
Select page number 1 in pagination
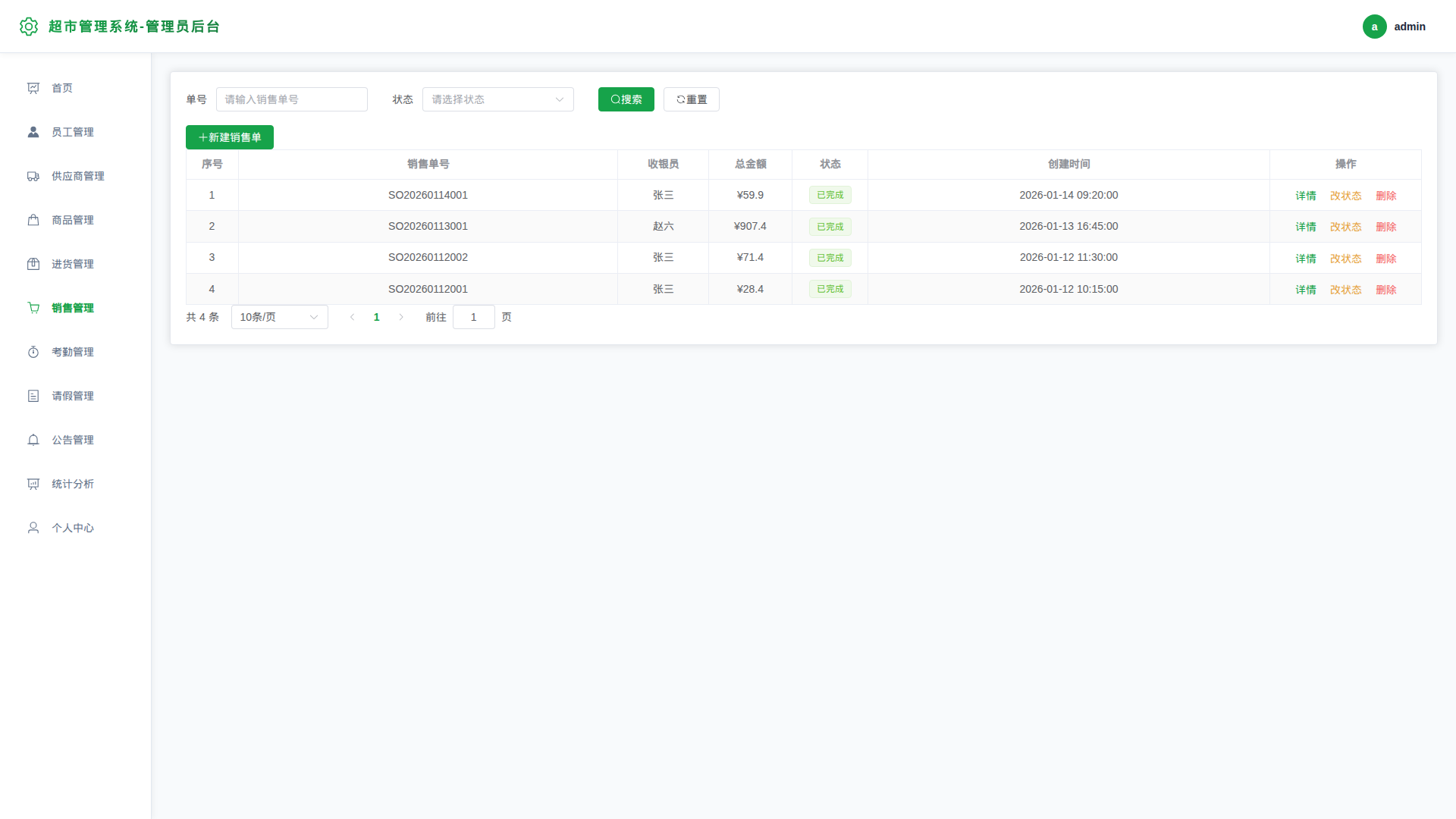377,317
